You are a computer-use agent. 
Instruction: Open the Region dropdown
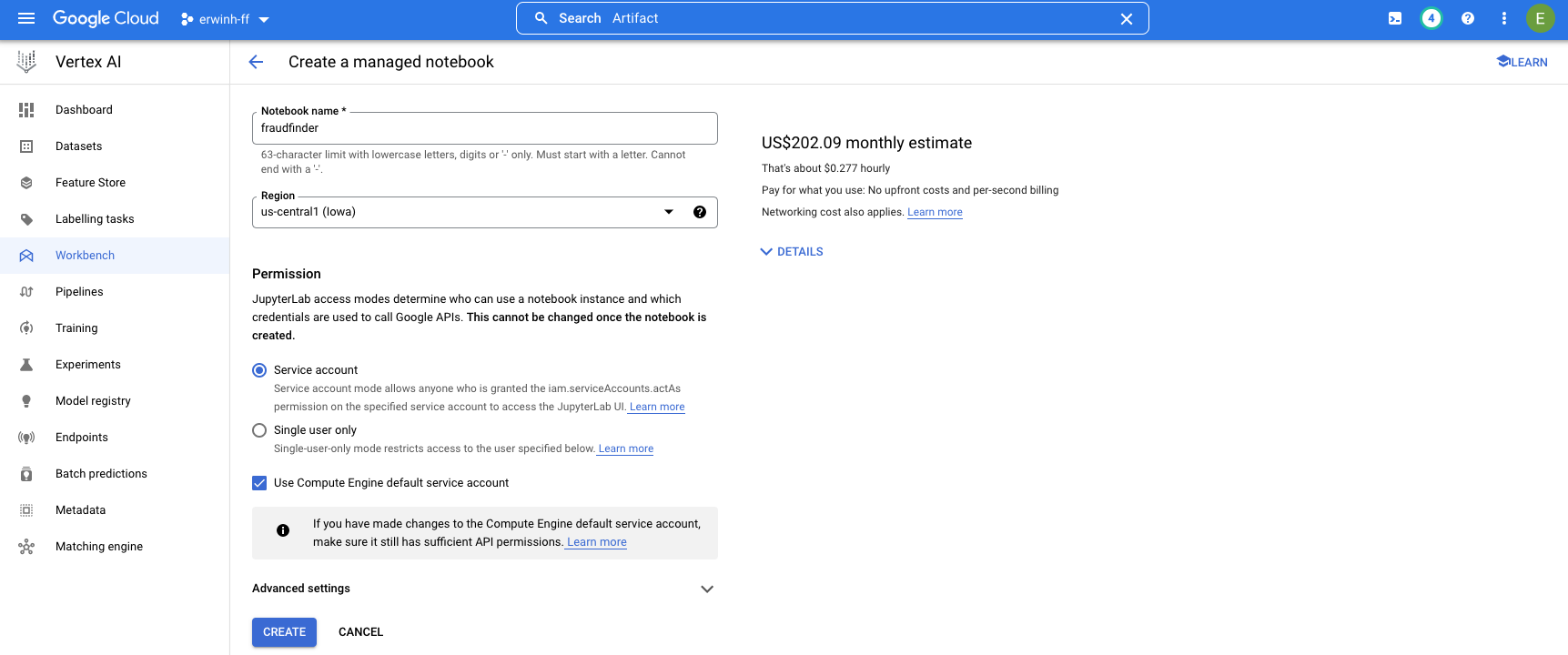pos(669,211)
